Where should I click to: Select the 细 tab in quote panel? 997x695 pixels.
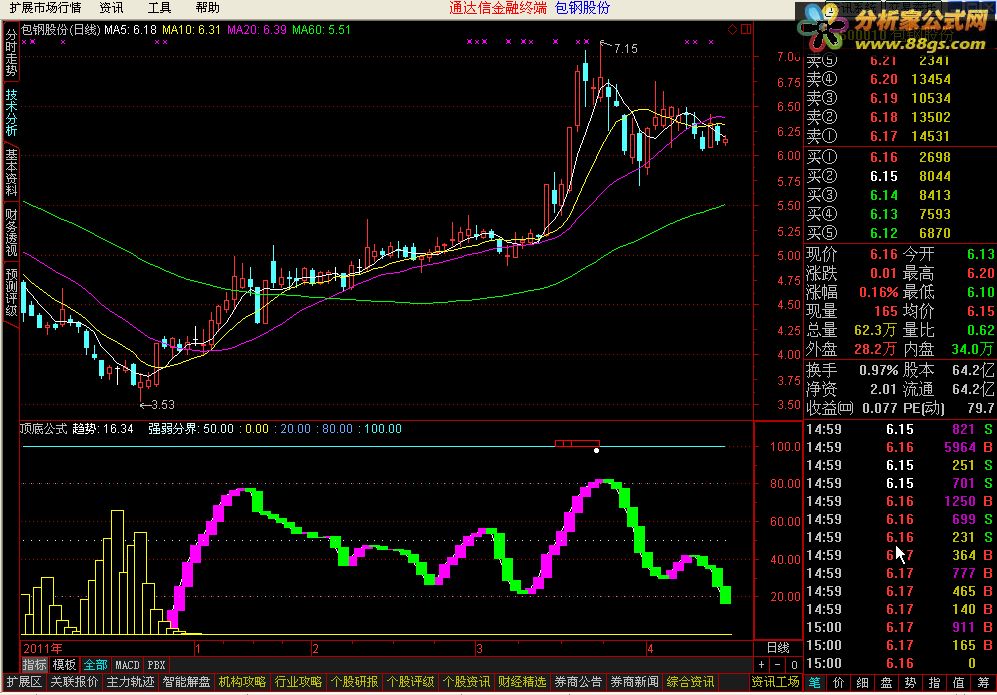(862, 682)
